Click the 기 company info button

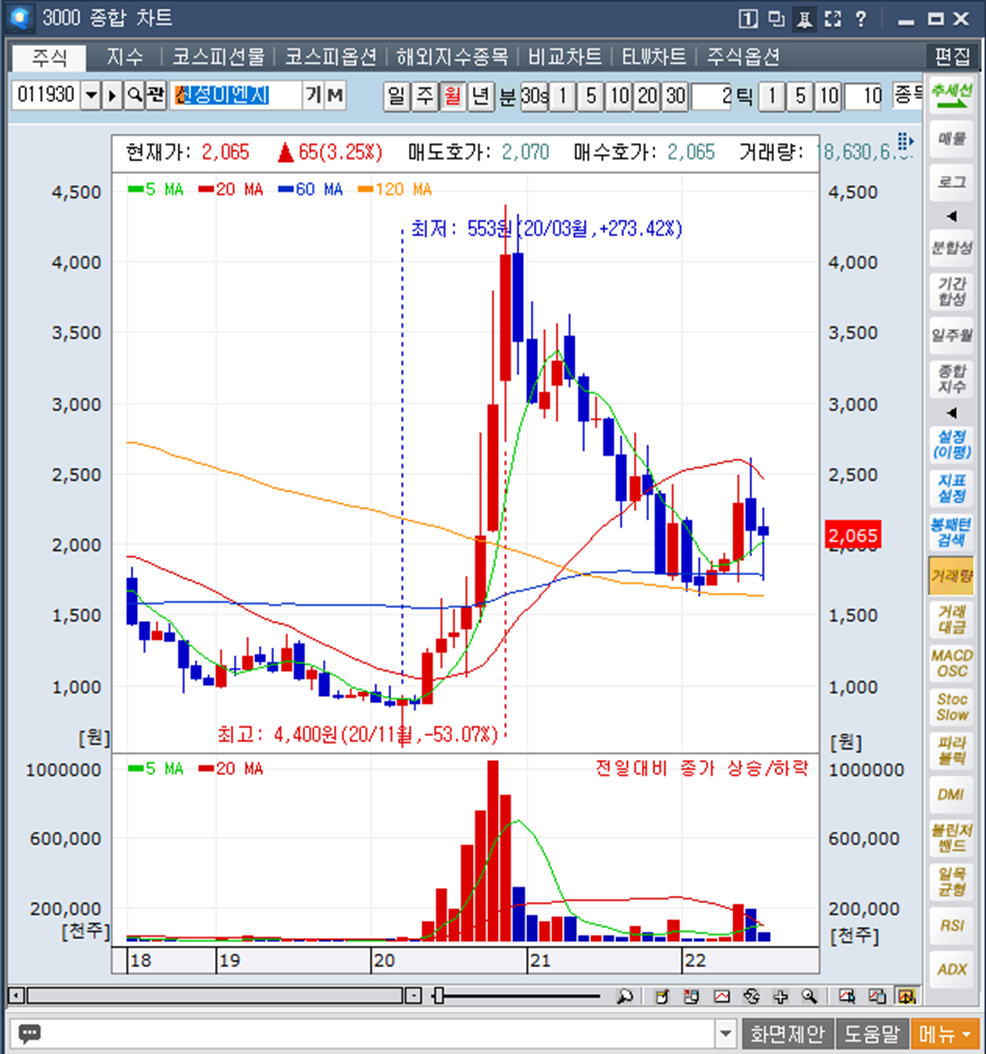click(x=313, y=96)
